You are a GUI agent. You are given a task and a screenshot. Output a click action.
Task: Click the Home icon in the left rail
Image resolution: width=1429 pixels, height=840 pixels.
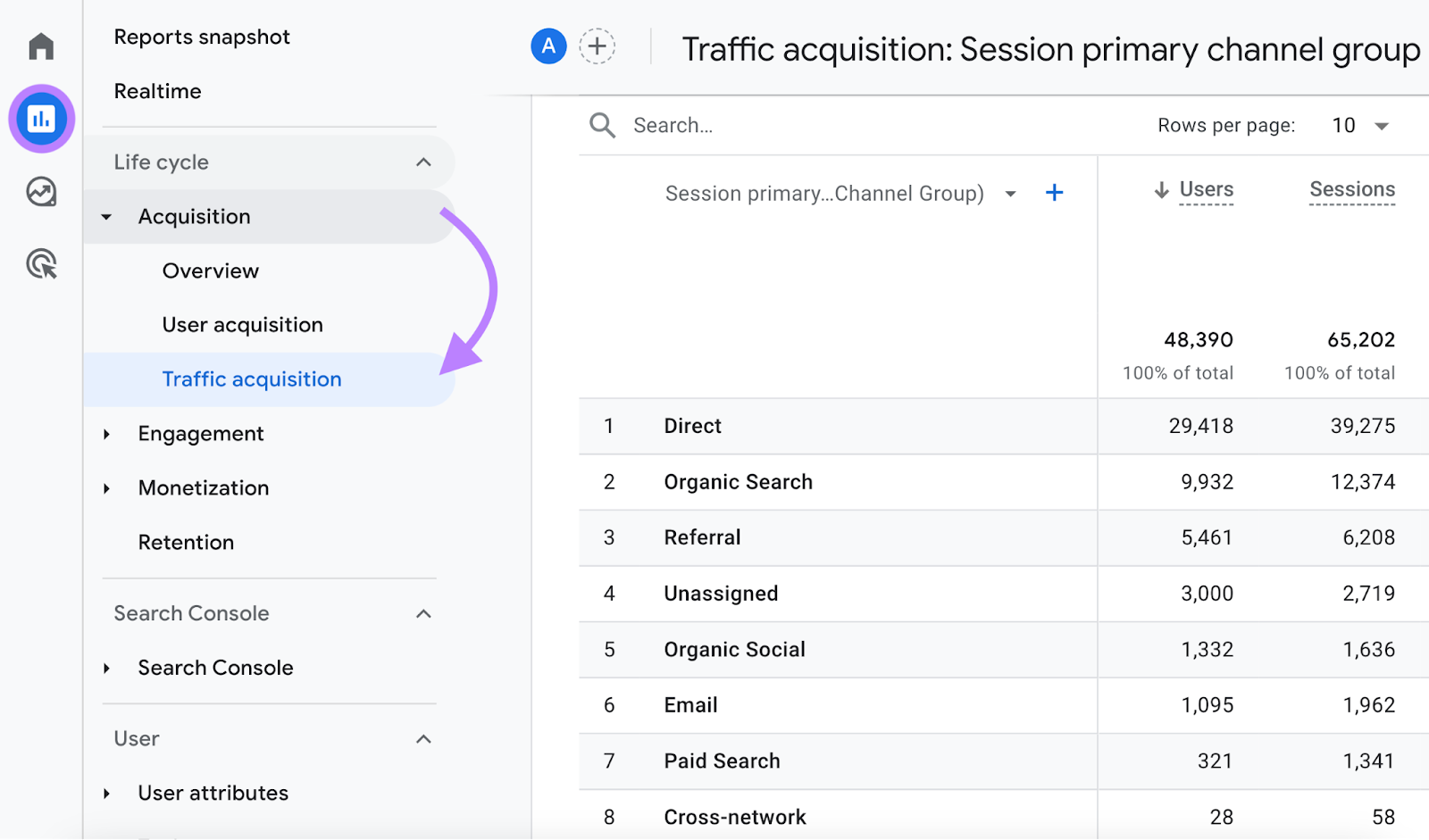point(41,46)
